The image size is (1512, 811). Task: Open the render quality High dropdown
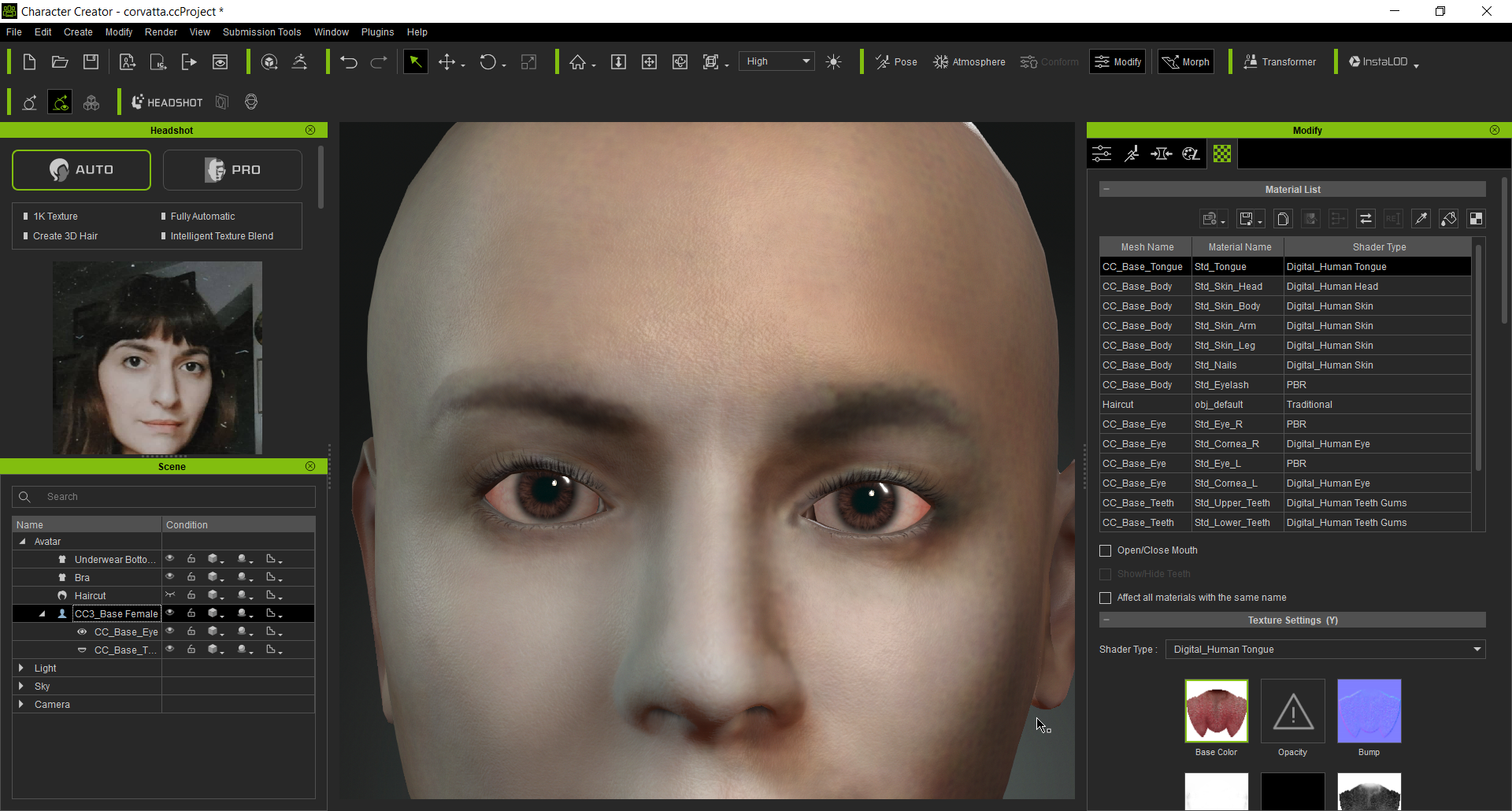pos(777,61)
